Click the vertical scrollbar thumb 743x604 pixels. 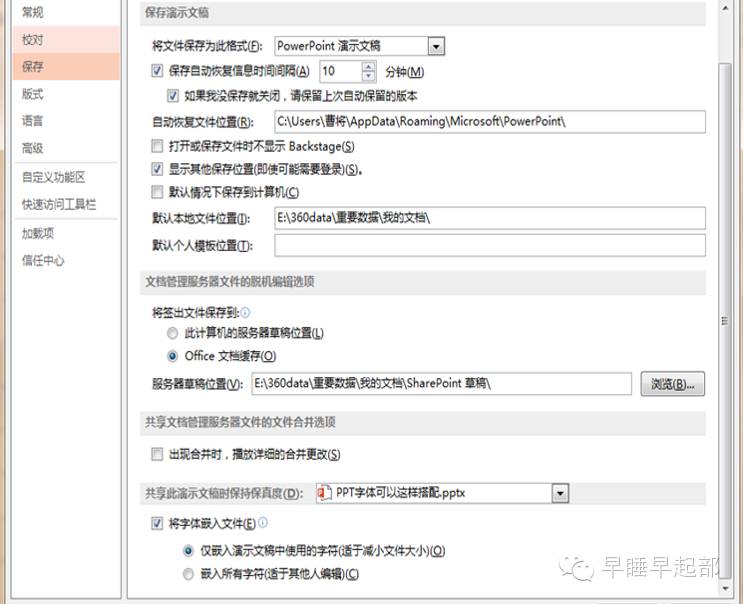(x=725, y=321)
